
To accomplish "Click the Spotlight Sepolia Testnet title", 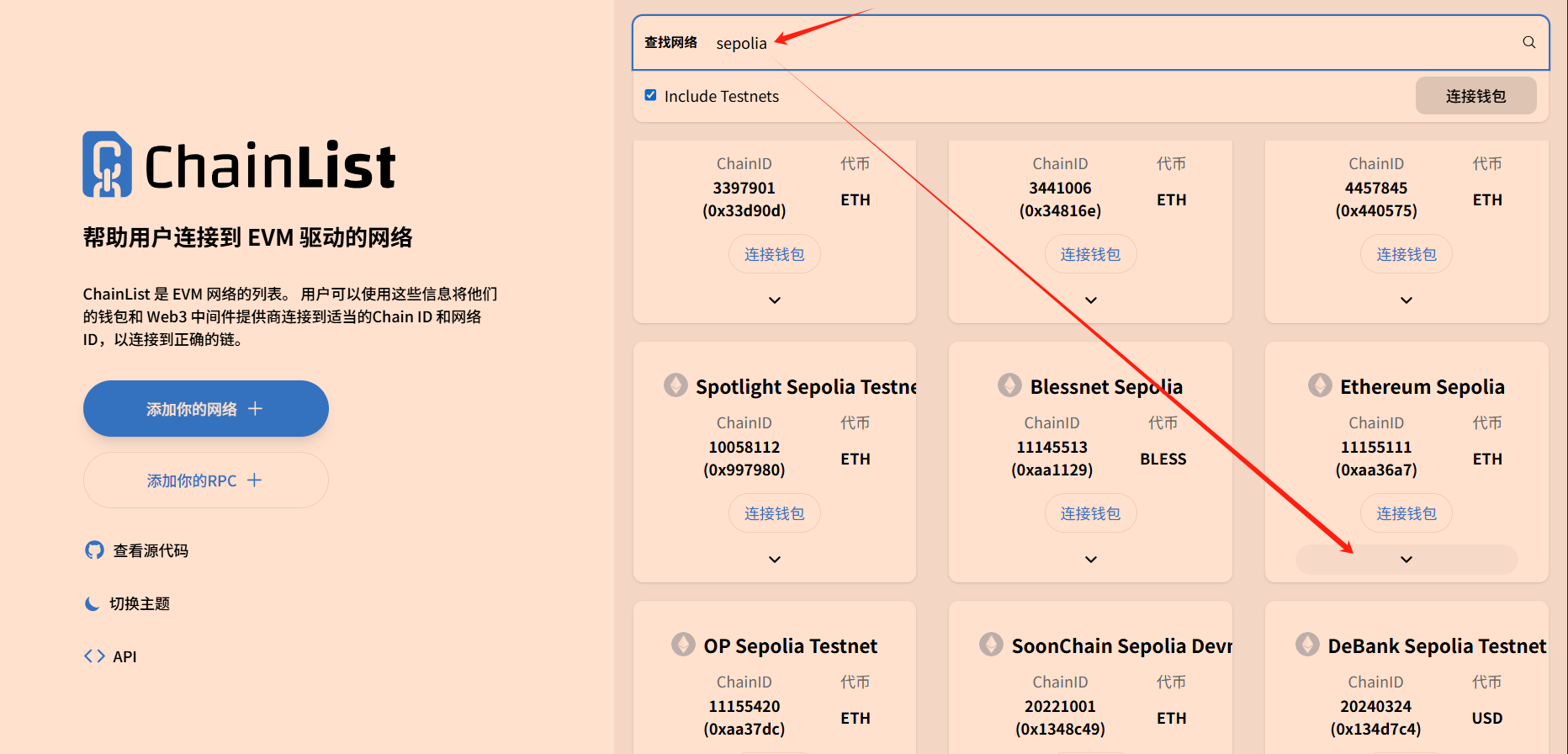I will pos(806,386).
